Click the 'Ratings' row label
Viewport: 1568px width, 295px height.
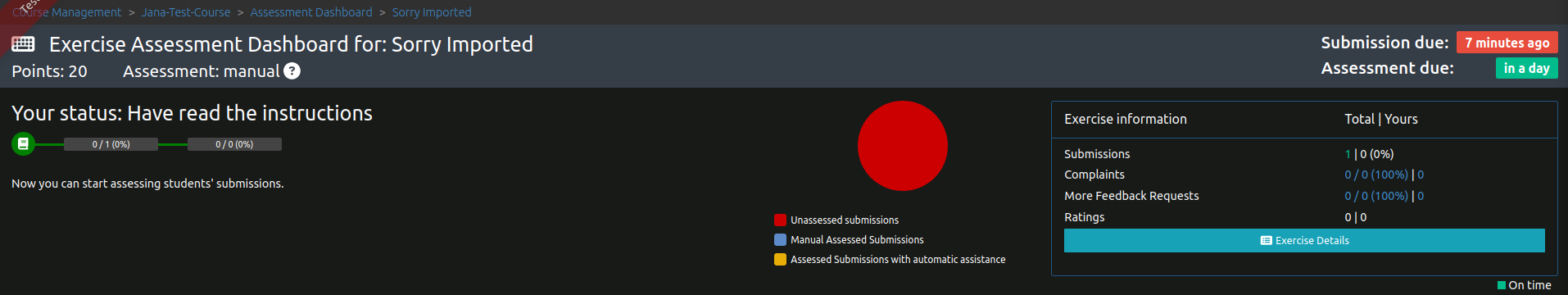pyautogui.click(x=1084, y=217)
